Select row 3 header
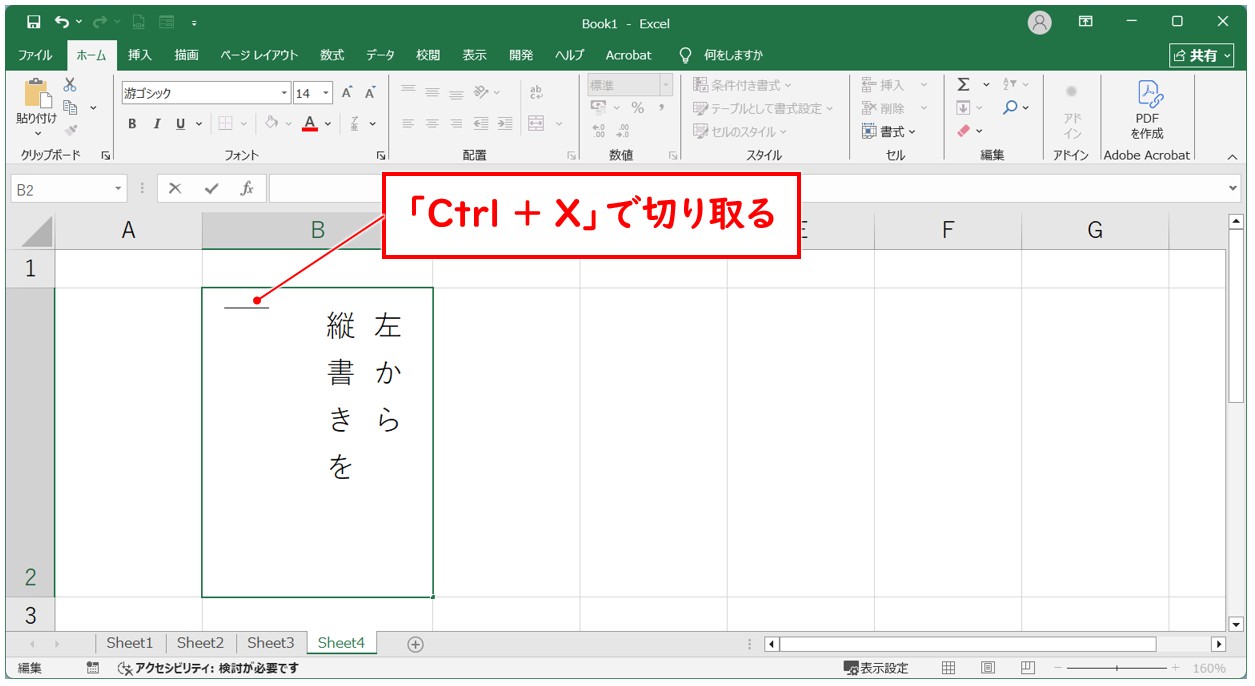This screenshot has height=686, width=1255. pos(30,614)
